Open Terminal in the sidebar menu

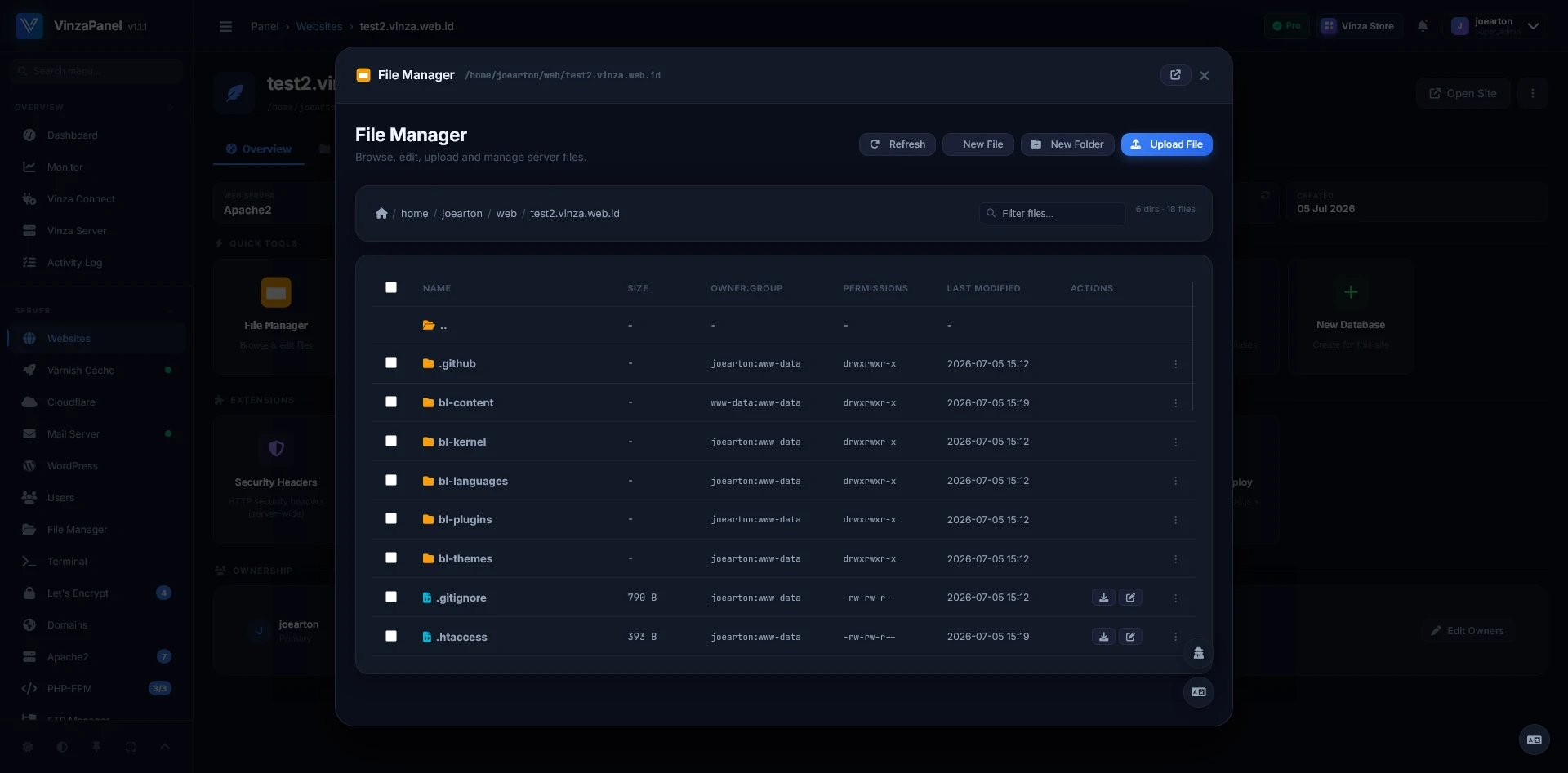coord(96,562)
